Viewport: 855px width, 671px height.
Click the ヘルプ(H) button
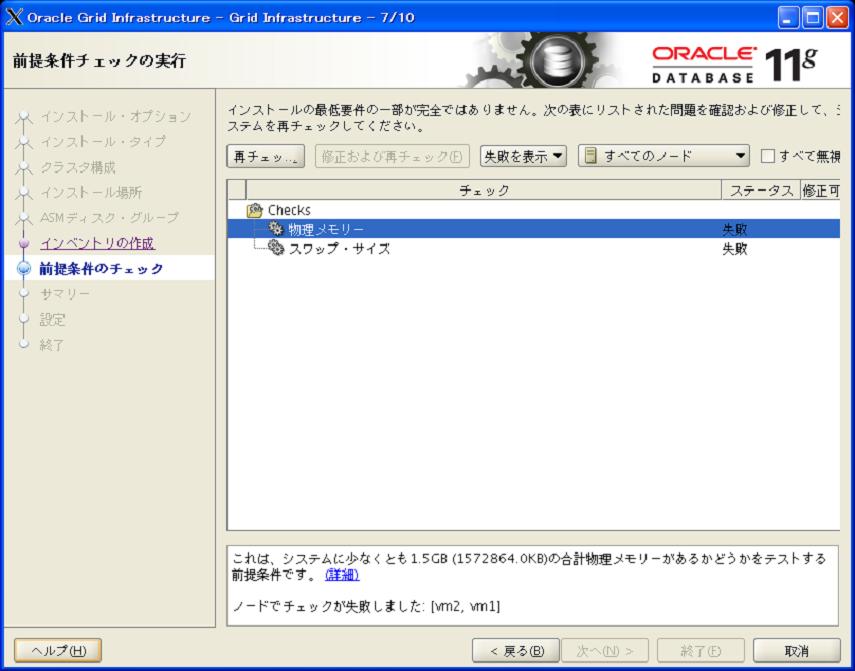(x=58, y=650)
